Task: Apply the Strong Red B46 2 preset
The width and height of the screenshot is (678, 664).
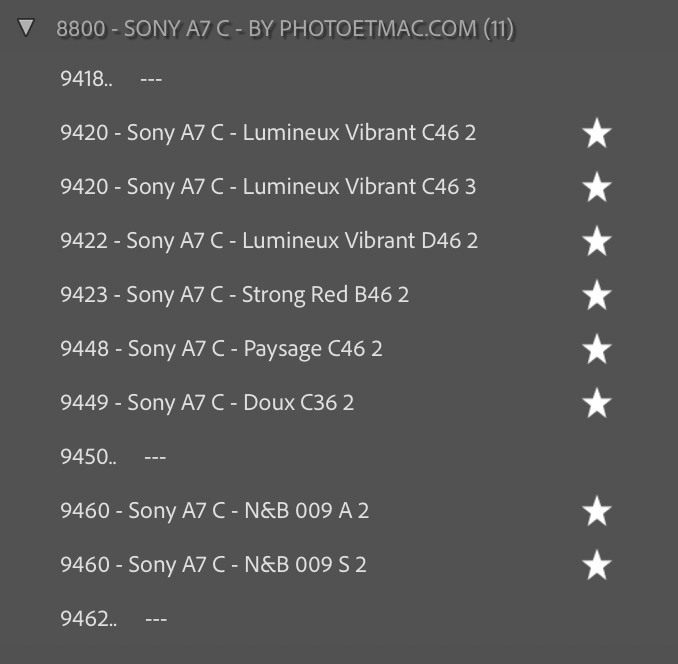Action: pyautogui.click(x=235, y=295)
